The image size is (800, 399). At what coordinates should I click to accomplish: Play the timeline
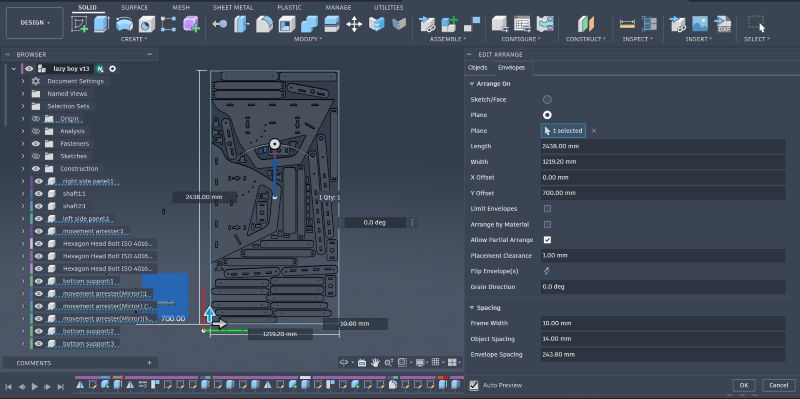click(x=35, y=387)
